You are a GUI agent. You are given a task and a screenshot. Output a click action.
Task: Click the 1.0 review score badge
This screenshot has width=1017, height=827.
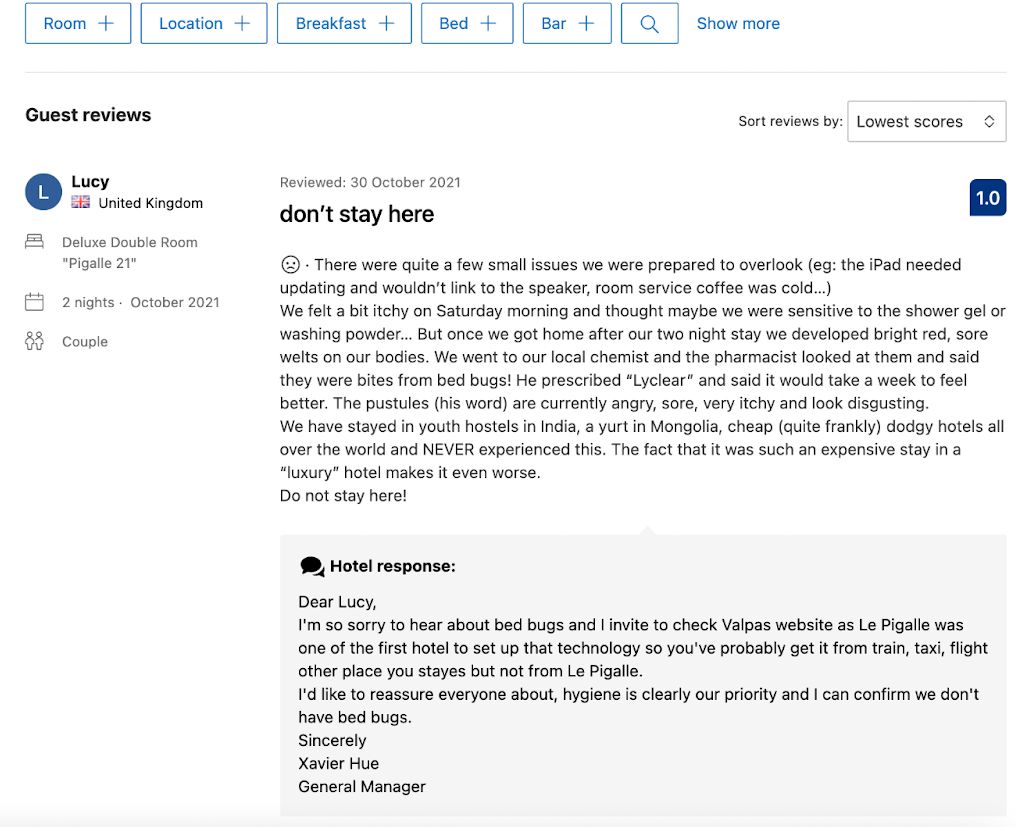[x=988, y=198]
